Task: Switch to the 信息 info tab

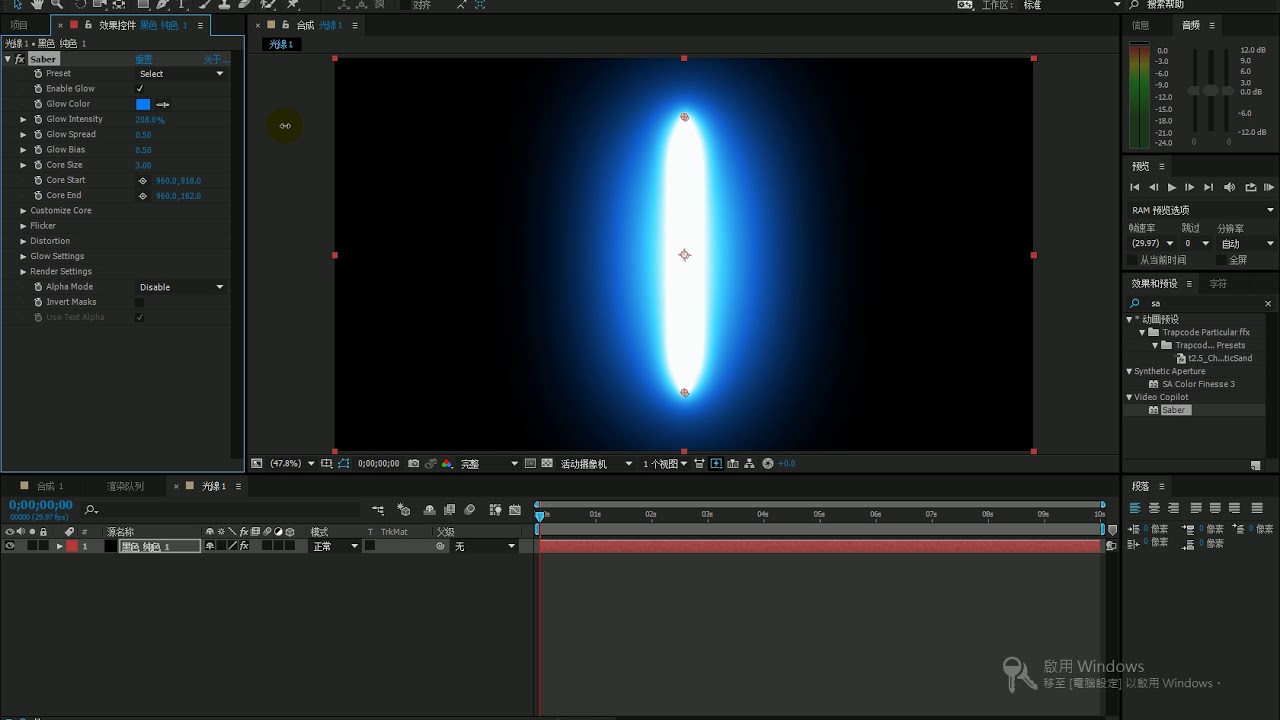Action: [1140, 26]
